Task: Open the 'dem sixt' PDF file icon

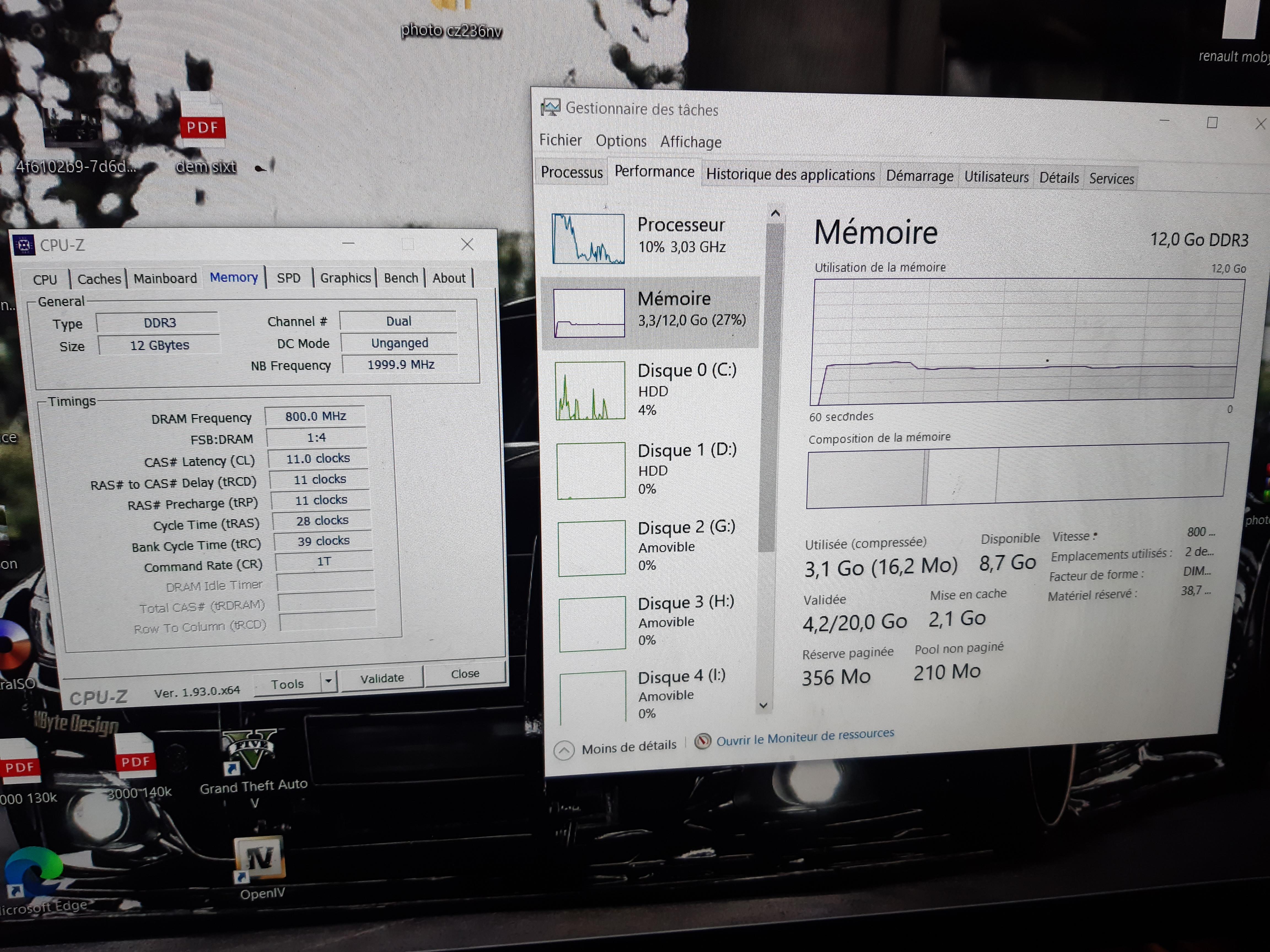Action: click(203, 127)
